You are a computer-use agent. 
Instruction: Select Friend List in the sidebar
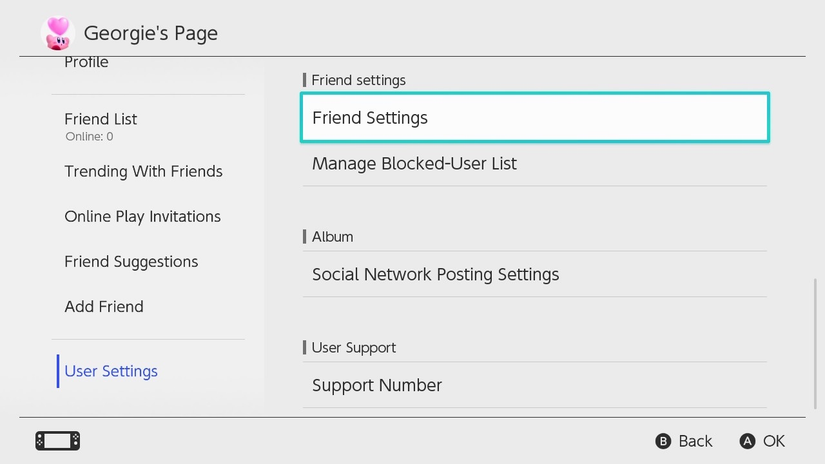click(x=100, y=119)
